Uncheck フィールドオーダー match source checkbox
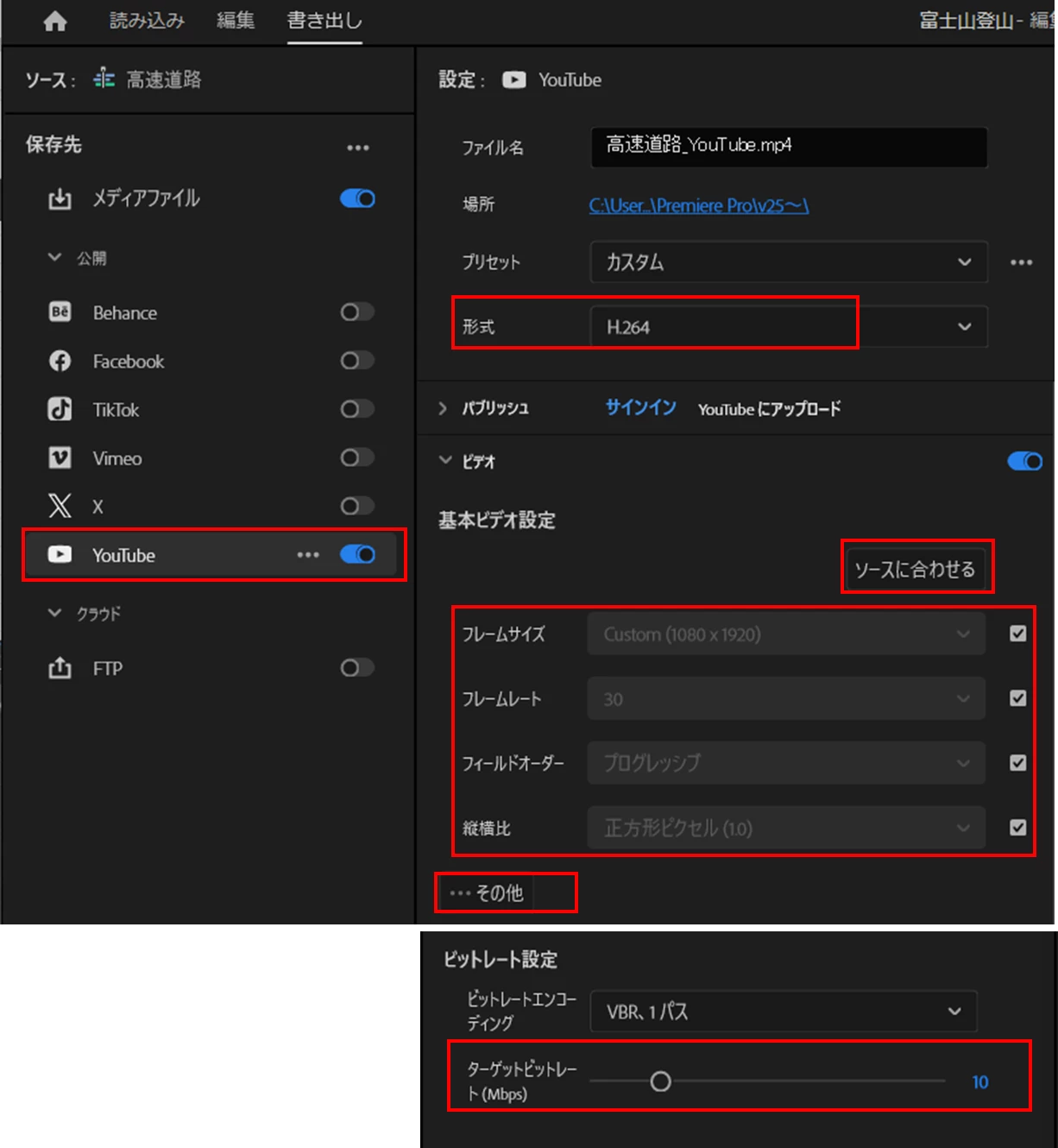This screenshot has height=1148, width=1058. pos(1018,763)
